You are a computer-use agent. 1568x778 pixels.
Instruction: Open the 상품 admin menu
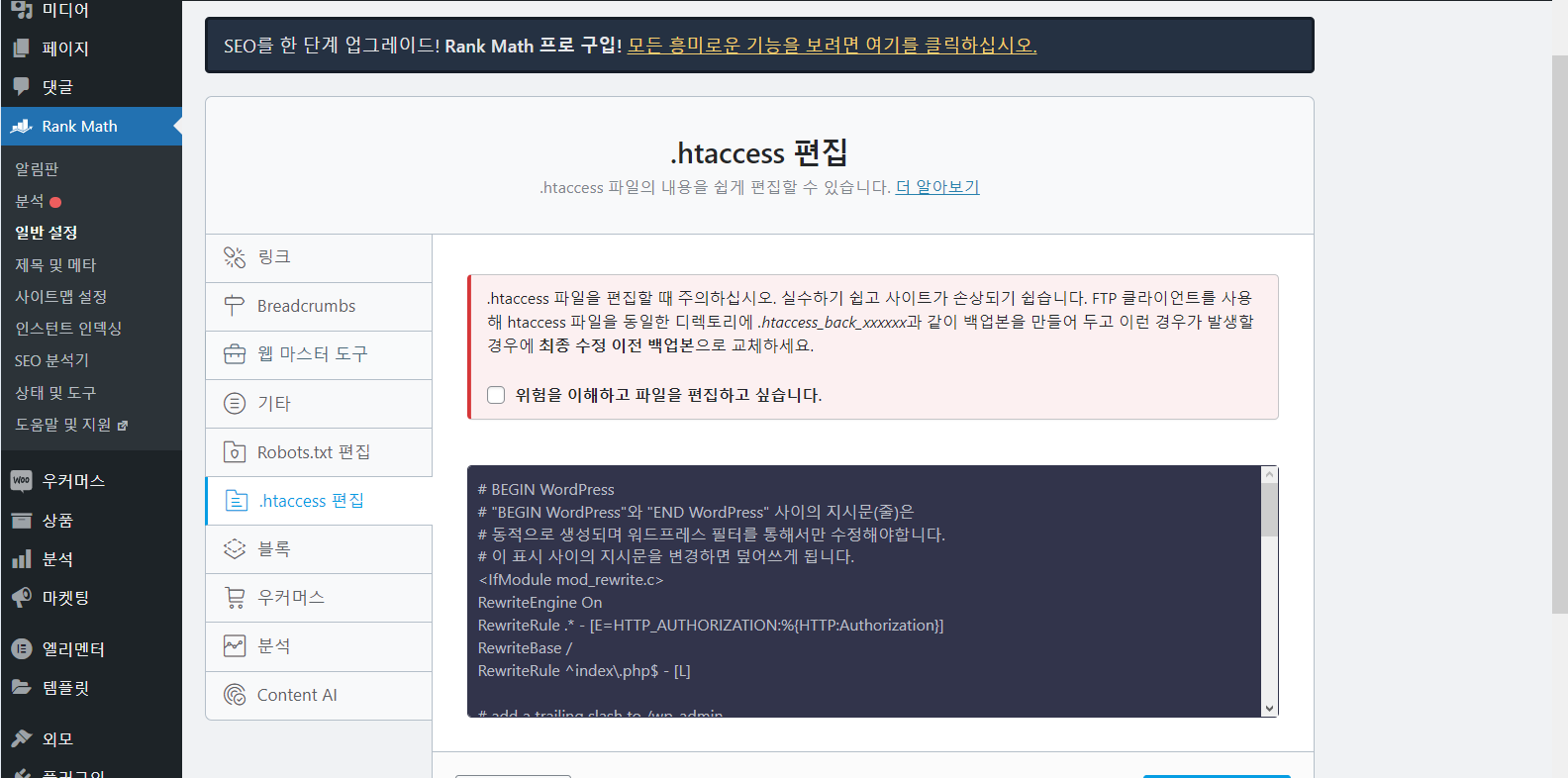(x=91, y=521)
